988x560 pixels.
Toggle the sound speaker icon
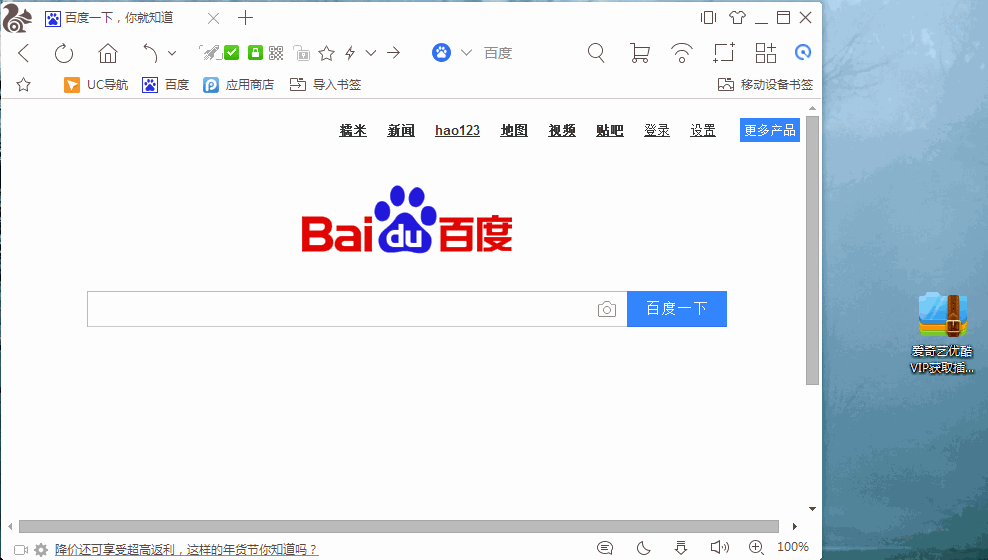[x=720, y=547]
